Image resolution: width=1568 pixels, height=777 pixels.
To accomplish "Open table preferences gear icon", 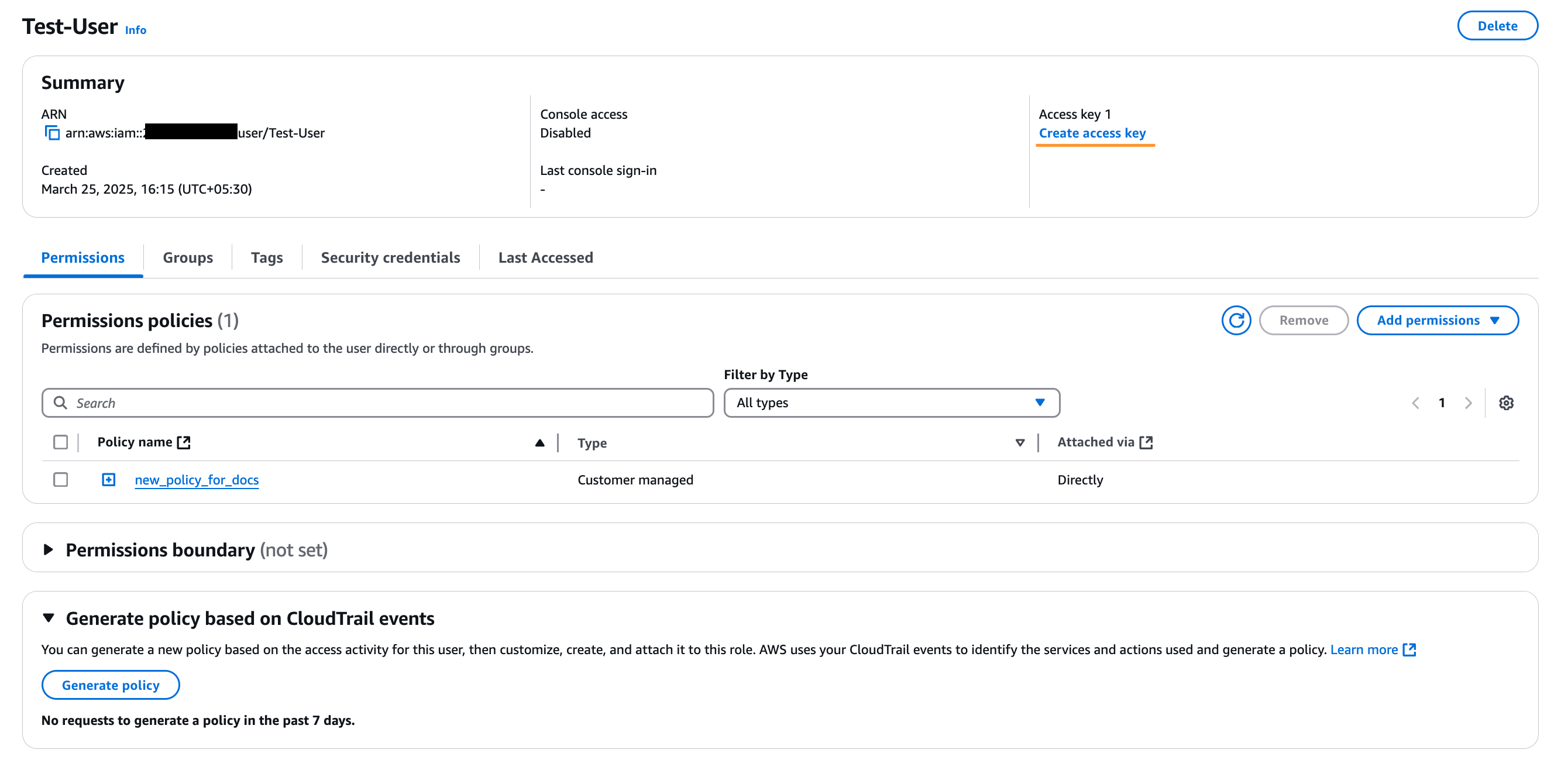I will point(1506,403).
